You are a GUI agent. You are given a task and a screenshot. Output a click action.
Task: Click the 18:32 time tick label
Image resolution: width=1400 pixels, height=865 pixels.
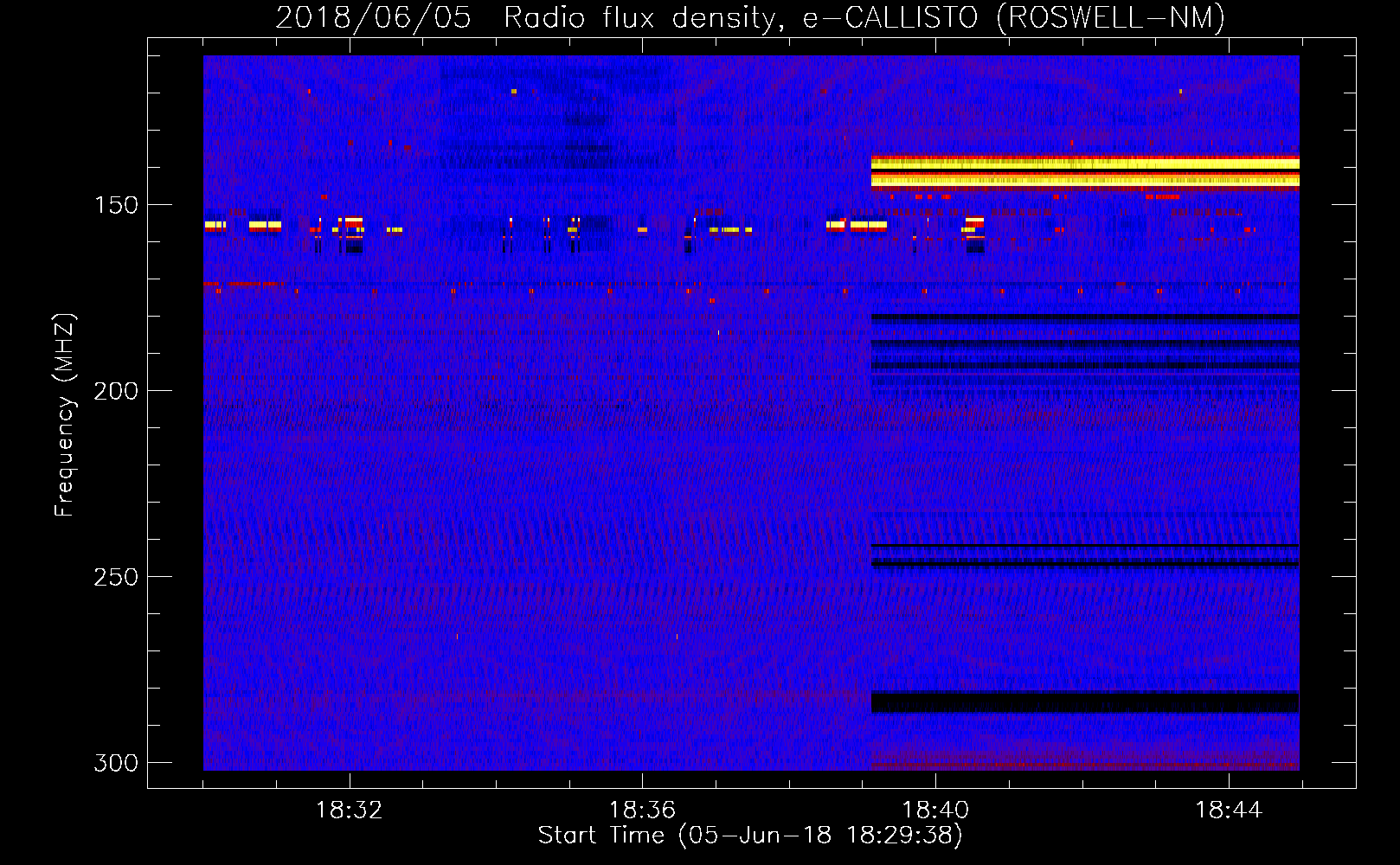tap(350, 811)
